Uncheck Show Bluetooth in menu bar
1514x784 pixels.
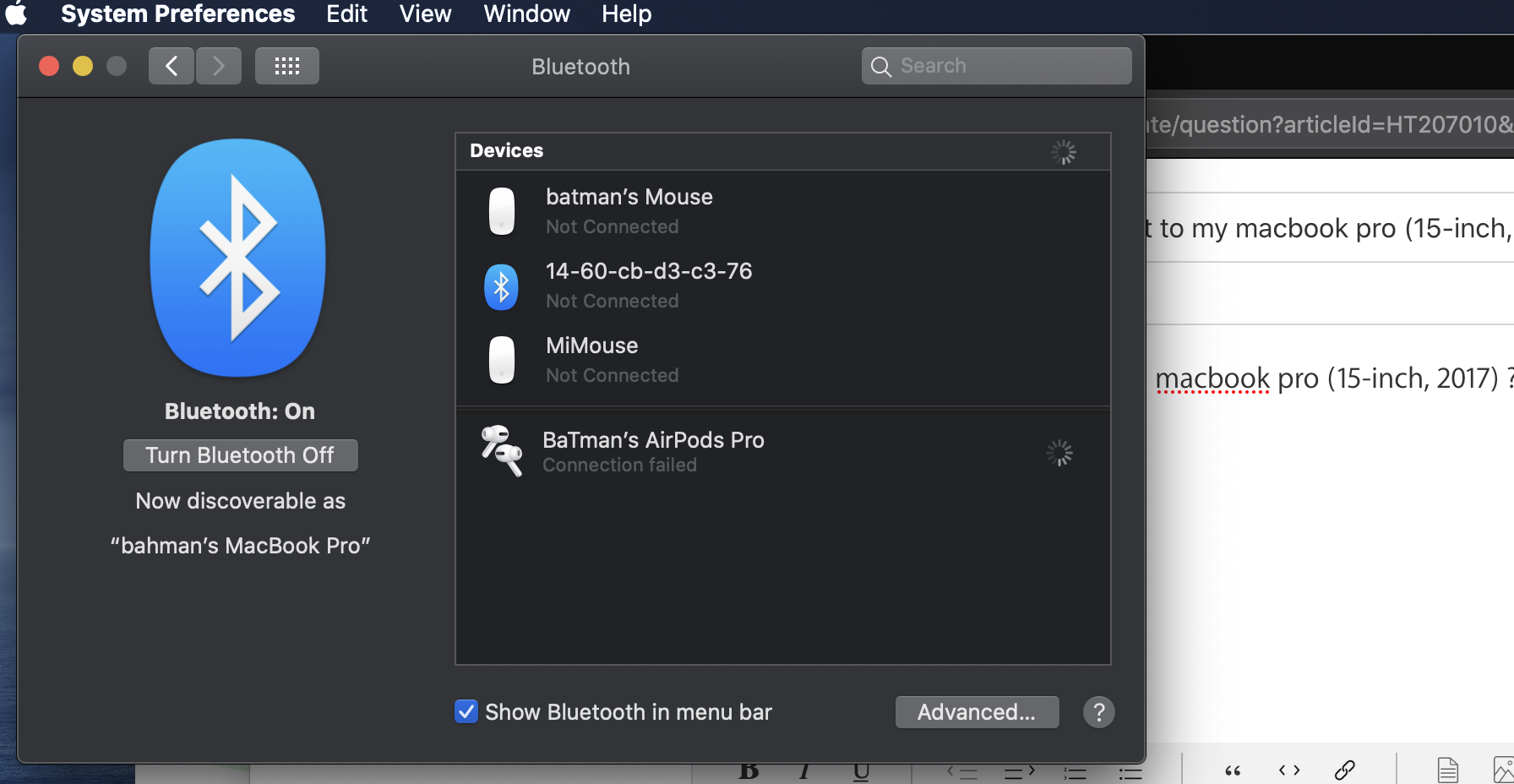pos(466,711)
